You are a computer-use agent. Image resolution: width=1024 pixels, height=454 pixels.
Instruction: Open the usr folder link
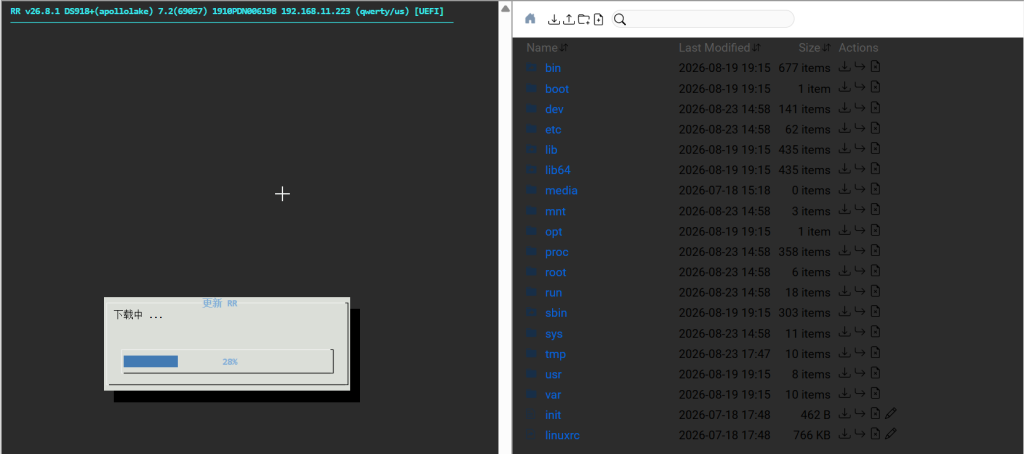[553, 374]
